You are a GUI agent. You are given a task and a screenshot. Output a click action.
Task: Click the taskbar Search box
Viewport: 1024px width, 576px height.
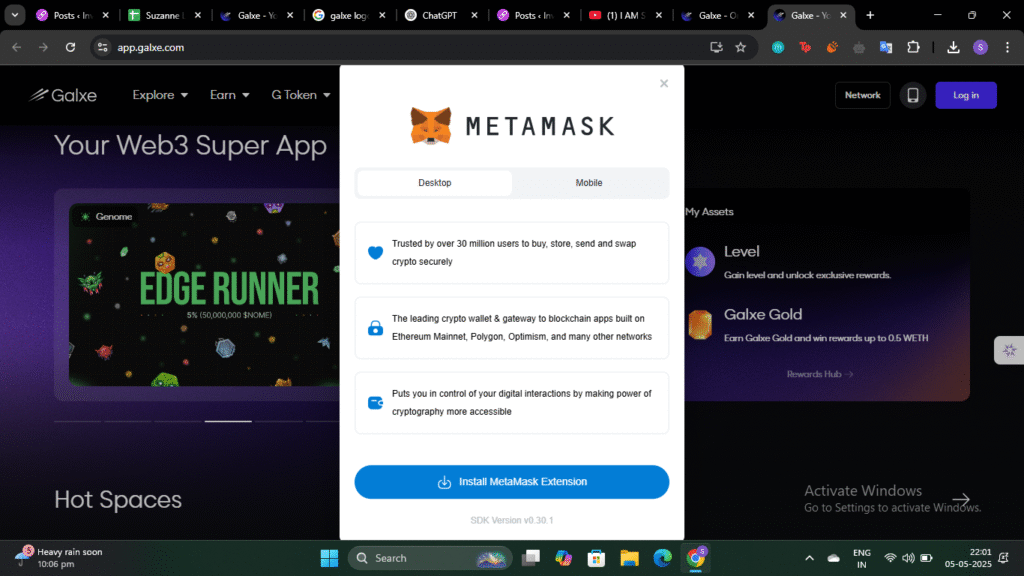click(x=430, y=558)
